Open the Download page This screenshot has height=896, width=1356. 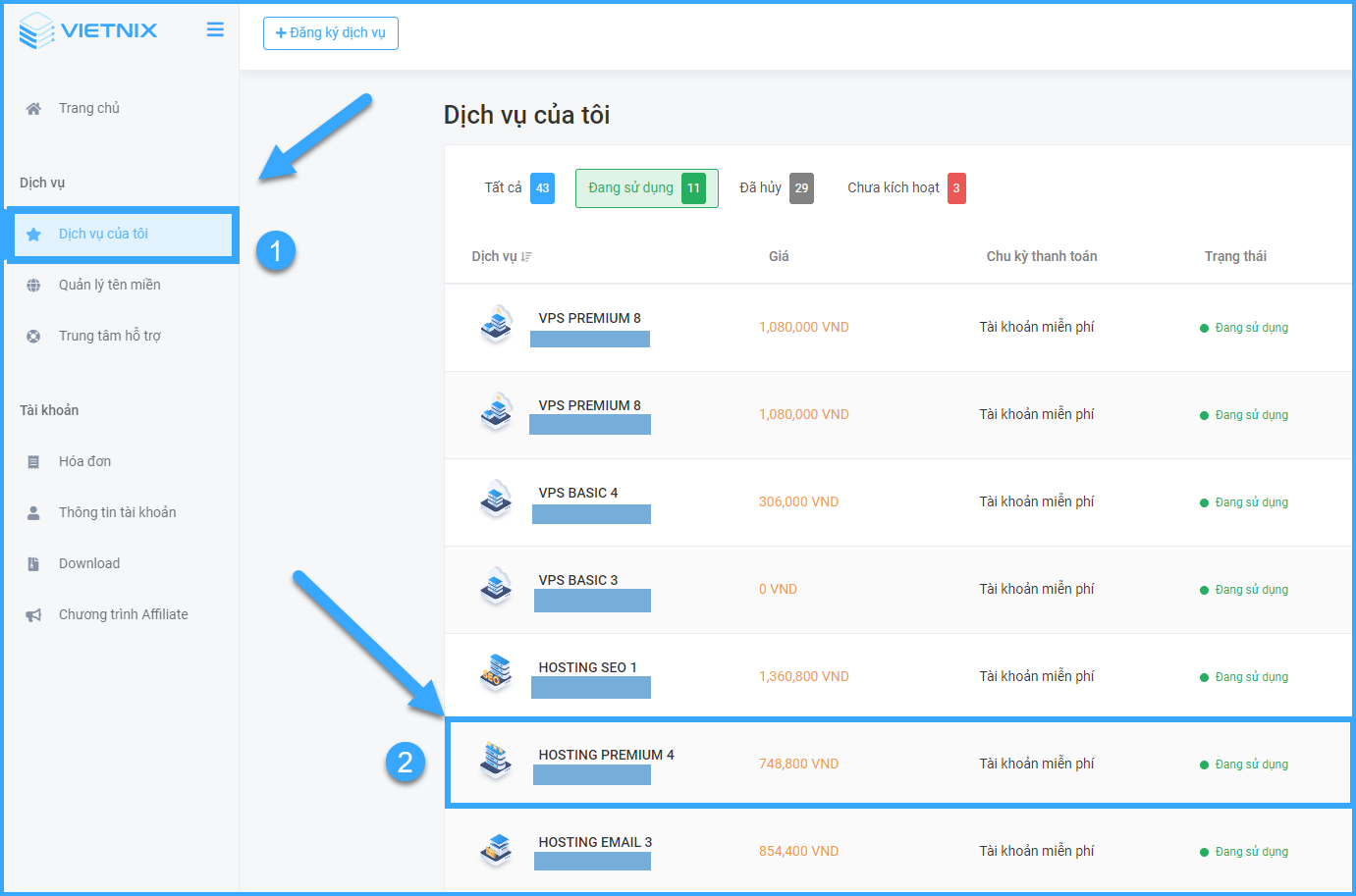point(89,563)
